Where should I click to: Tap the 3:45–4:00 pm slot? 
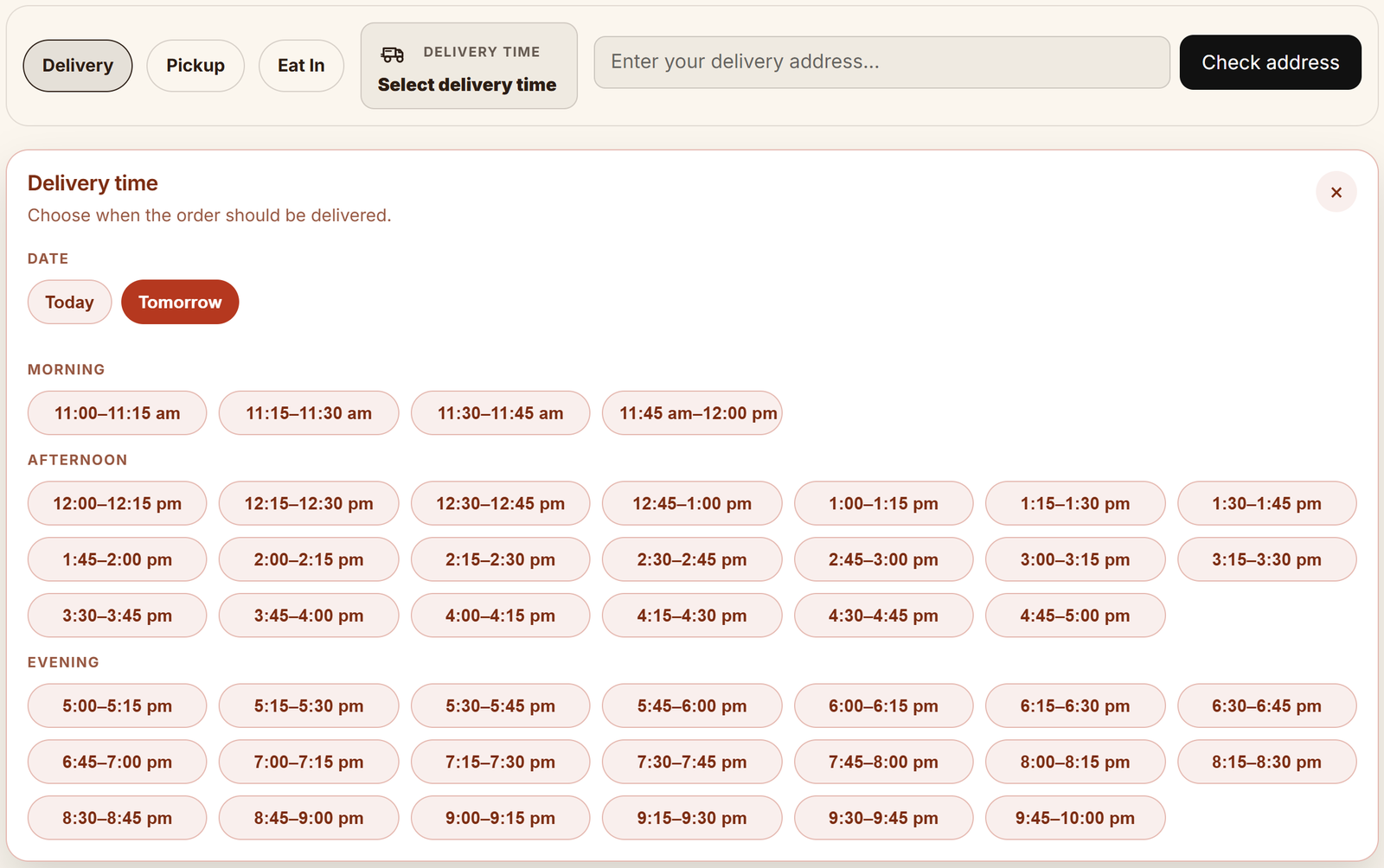[309, 616]
